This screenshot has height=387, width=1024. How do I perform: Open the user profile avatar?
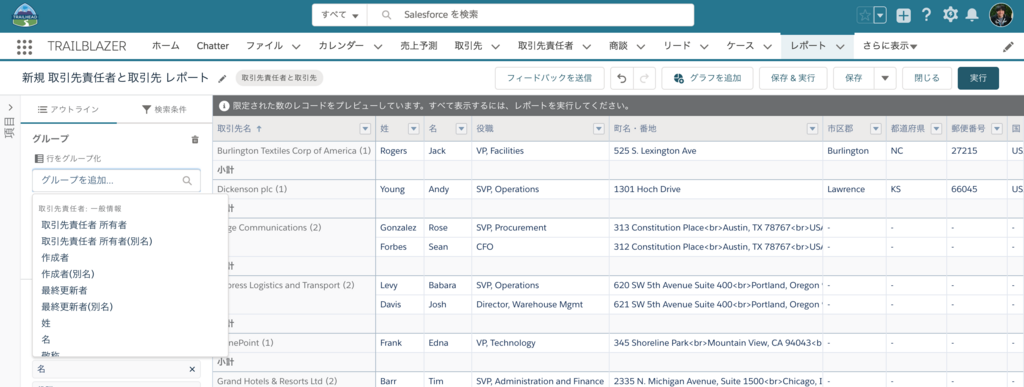point(1000,15)
